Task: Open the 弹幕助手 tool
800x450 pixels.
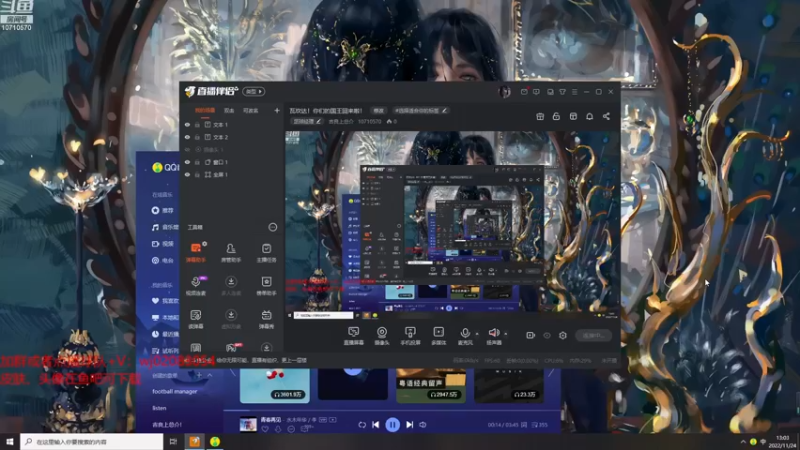Action: [x=196, y=250]
